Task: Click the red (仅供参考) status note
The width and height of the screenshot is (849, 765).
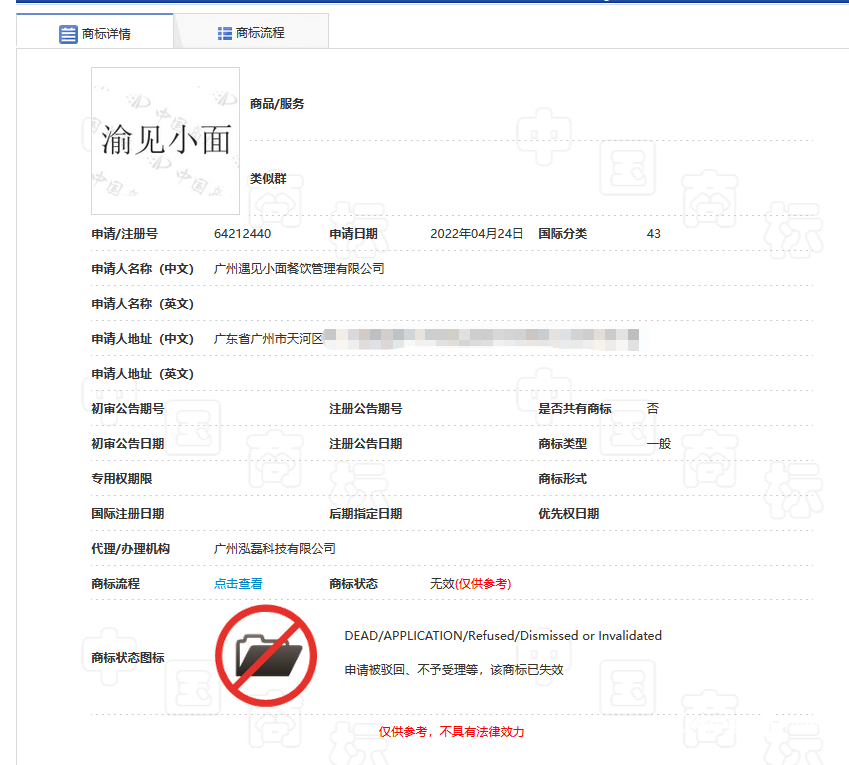Action: click(483, 584)
